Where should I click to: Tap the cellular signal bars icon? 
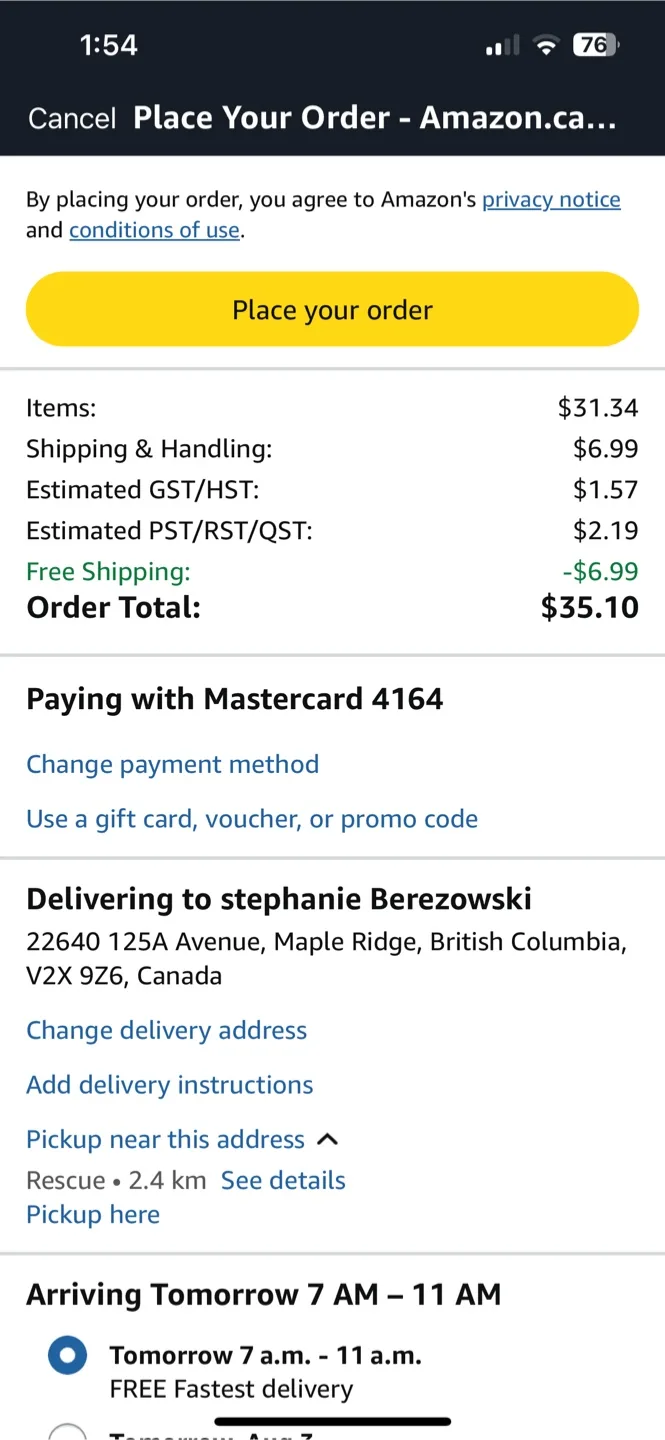tap(502, 46)
